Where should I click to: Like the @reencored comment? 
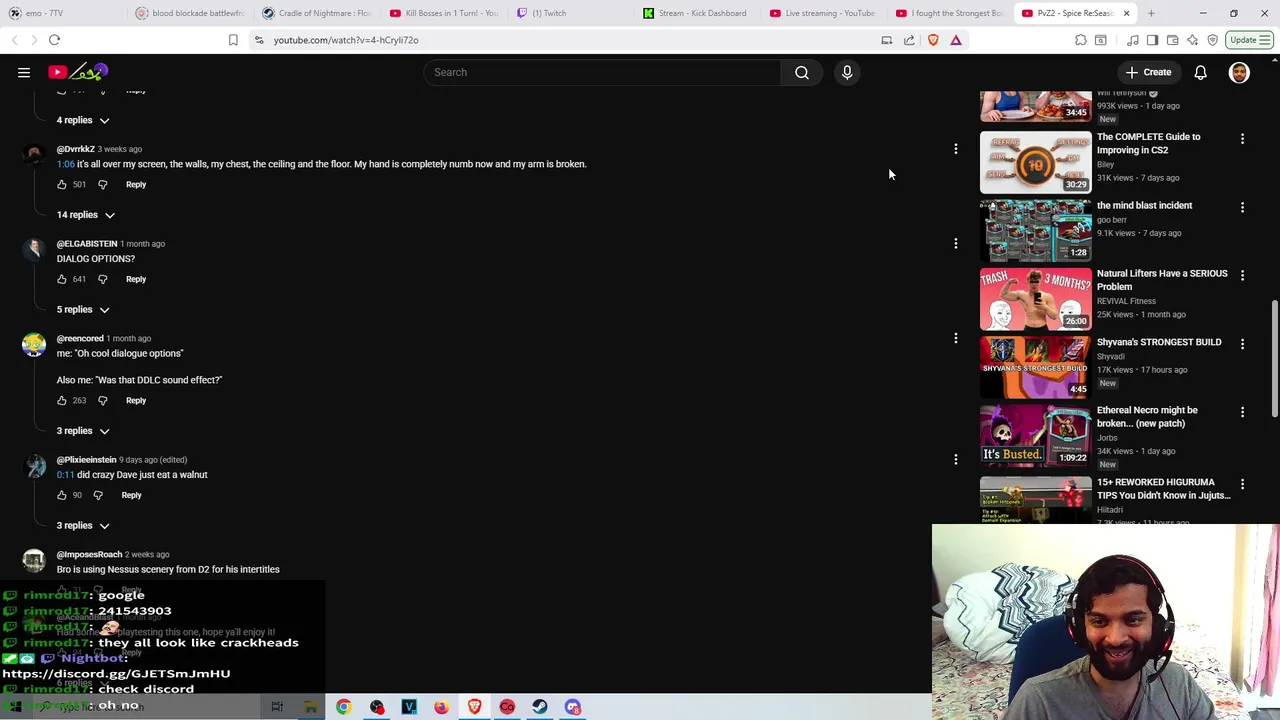pyautogui.click(x=62, y=400)
